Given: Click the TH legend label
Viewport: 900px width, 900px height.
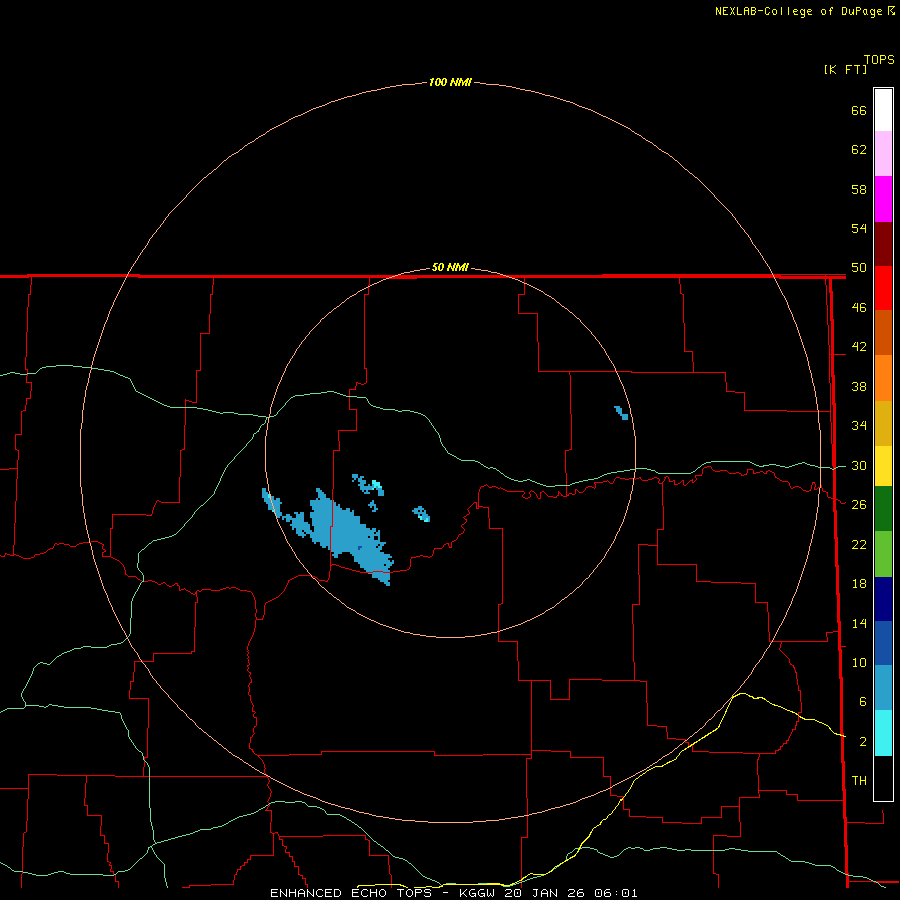Looking at the screenshot, I should [859, 780].
